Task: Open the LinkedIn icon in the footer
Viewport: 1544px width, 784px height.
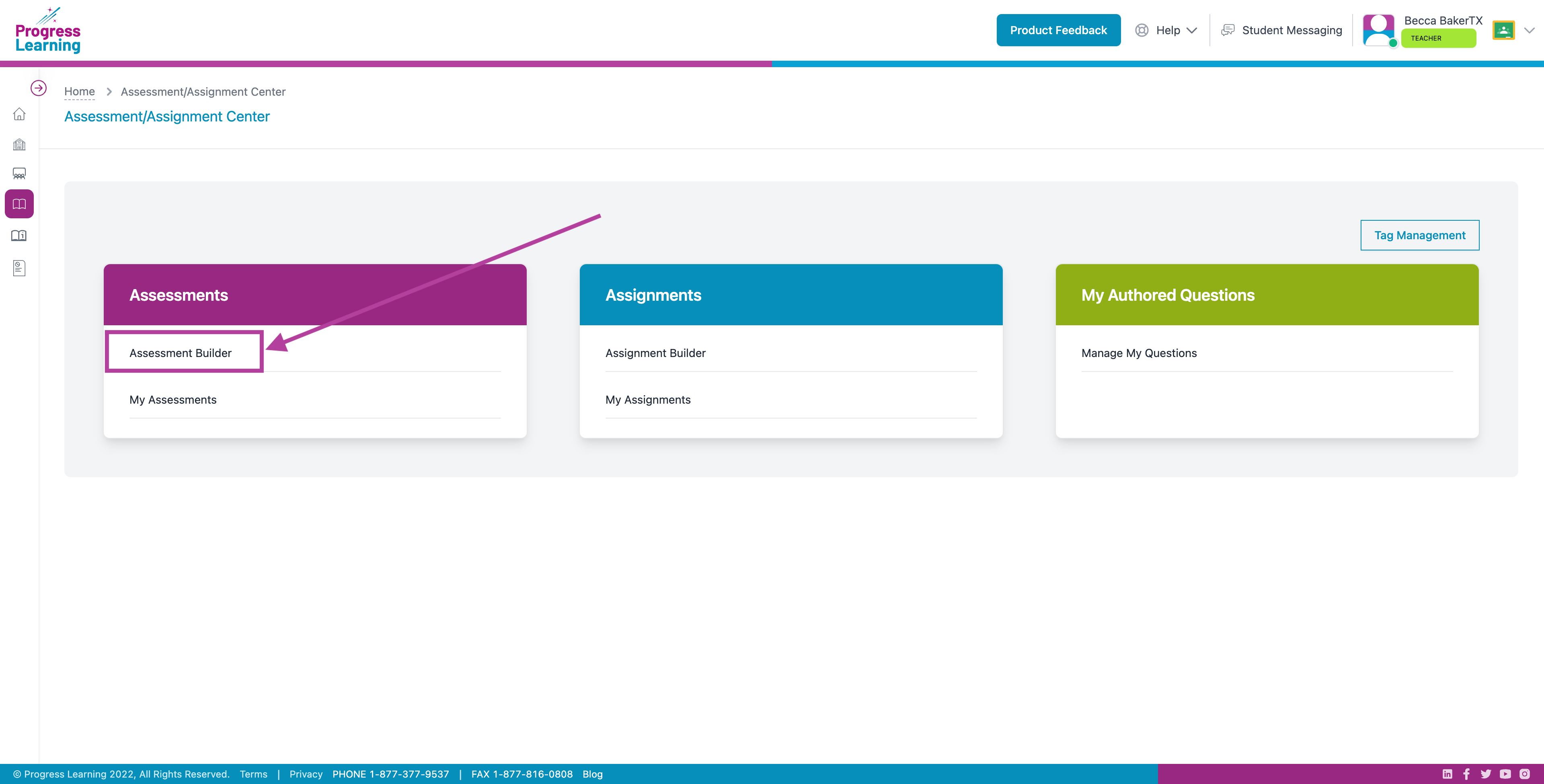Action: coord(1447,774)
